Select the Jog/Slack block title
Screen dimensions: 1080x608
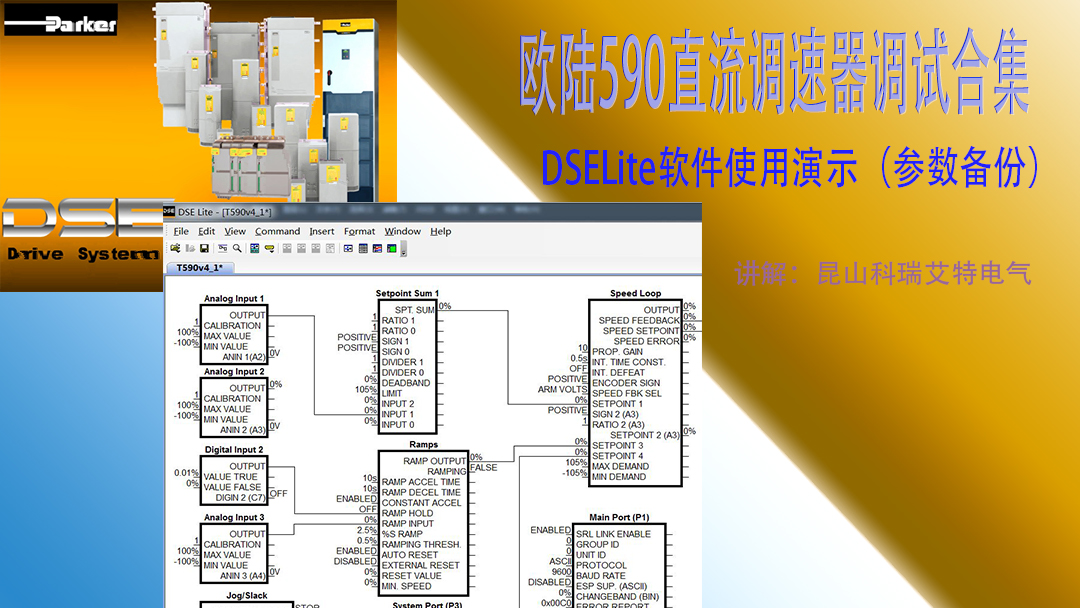pyautogui.click(x=247, y=596)
